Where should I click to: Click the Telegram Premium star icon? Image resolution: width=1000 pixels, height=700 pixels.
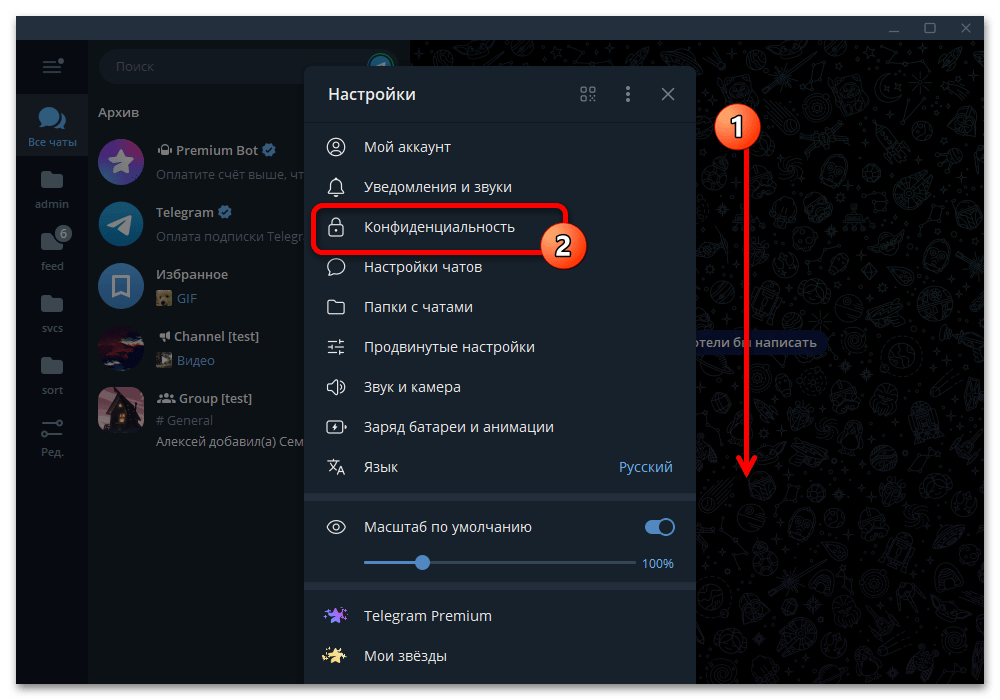335,615
